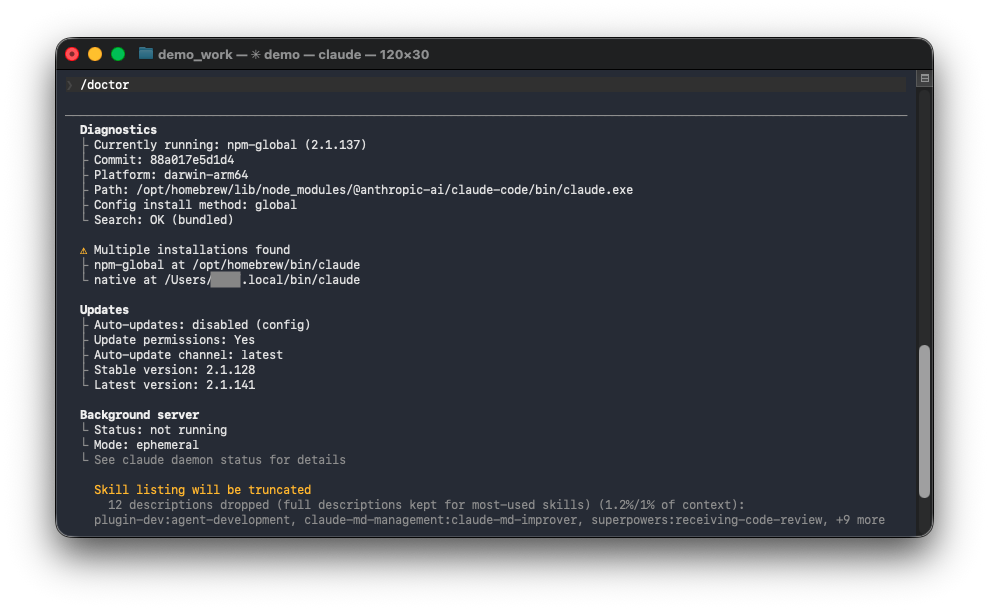Click the Diagnostics heading
This screenshot has width=989, height=611.
pyautogui.click(x=118, y=129)
